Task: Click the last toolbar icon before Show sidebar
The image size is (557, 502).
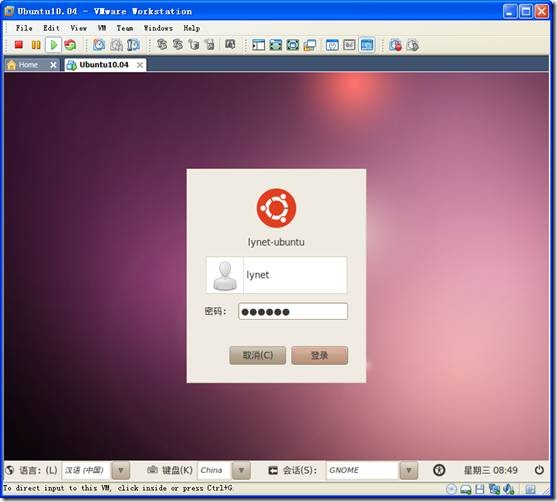Action: coord(230,44)
